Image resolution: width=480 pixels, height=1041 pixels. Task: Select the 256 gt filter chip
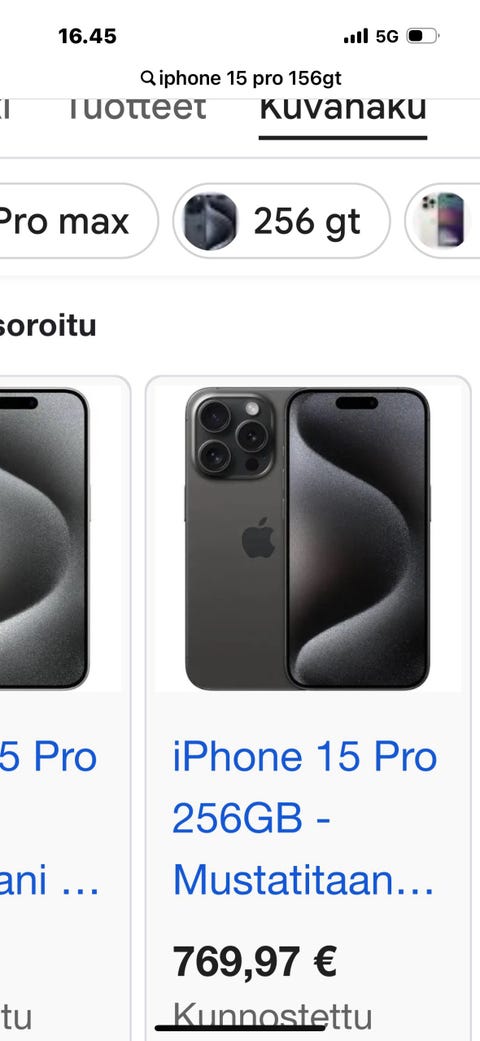(x=281, y=220)
